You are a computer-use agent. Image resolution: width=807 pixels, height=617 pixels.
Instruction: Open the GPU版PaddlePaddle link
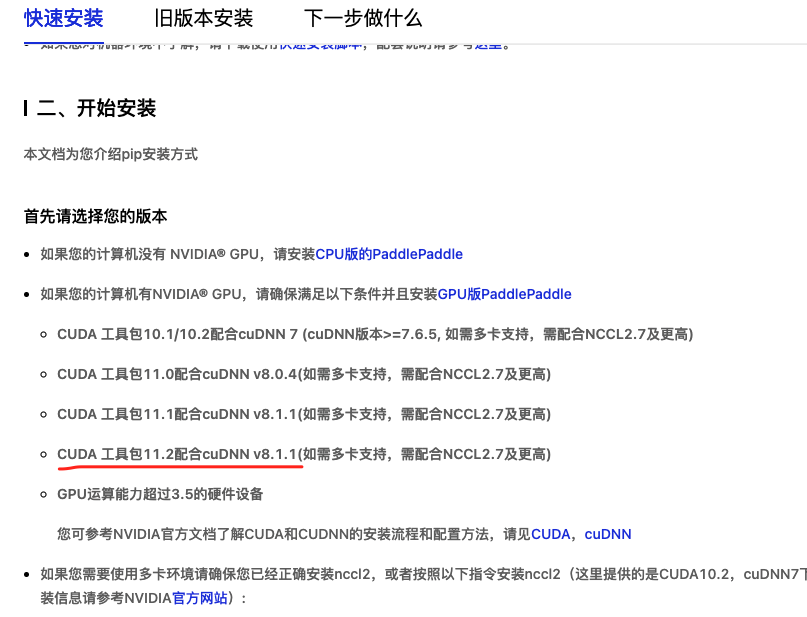[504, 294]
